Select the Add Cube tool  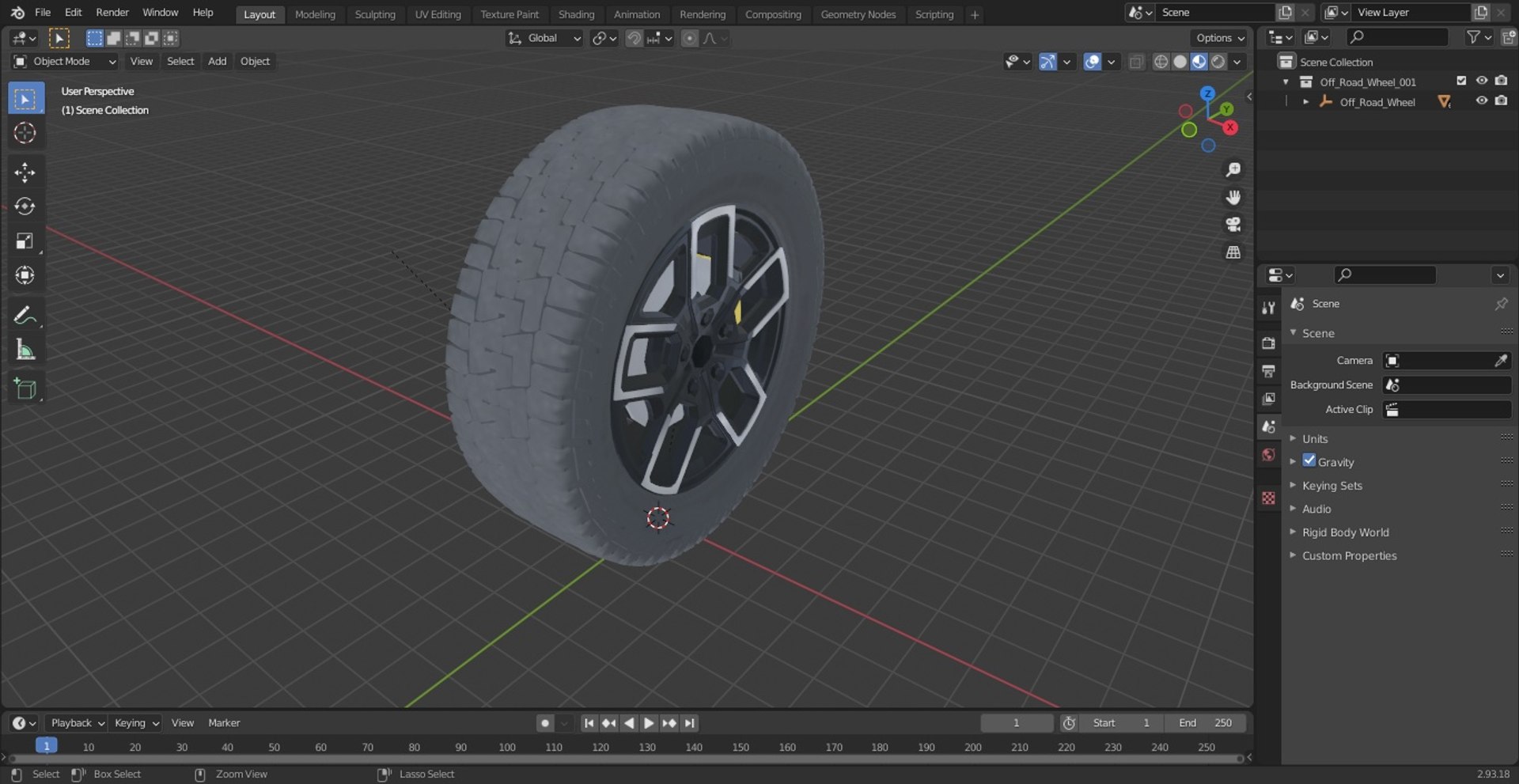pos(25,388)
